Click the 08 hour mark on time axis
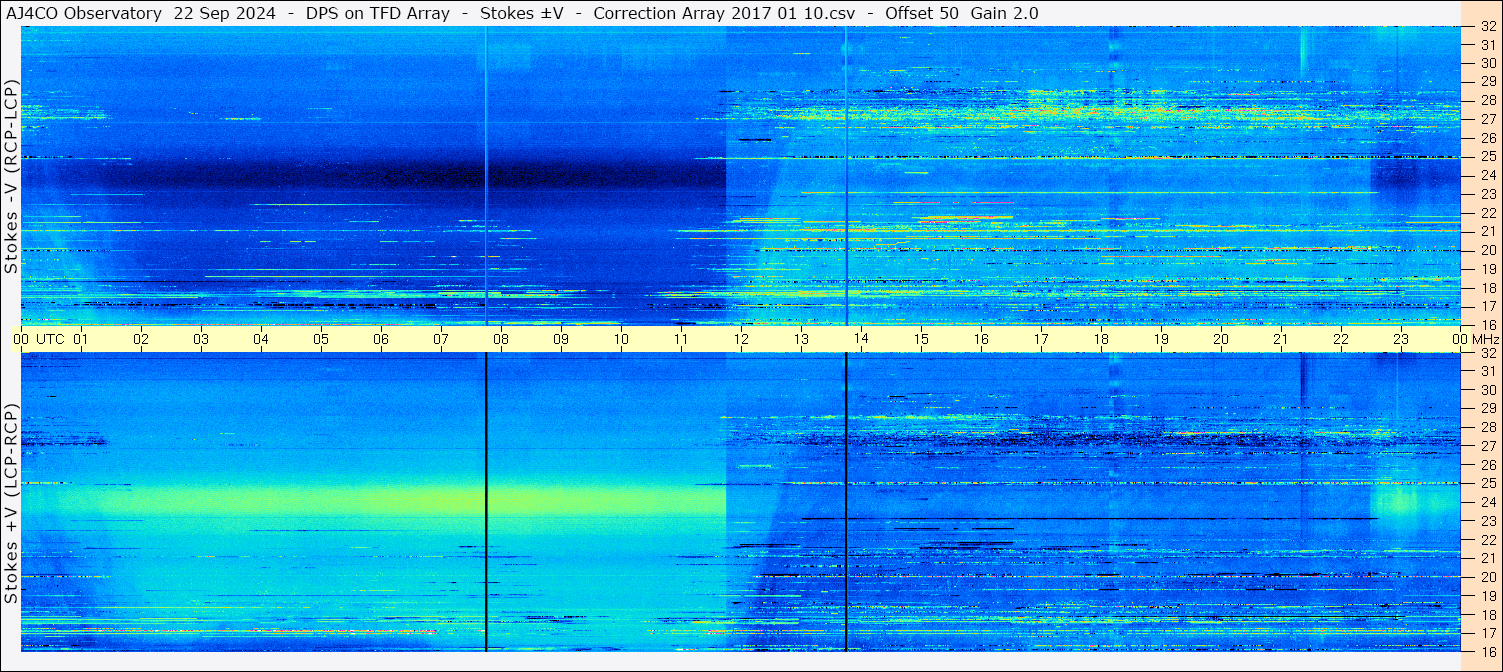 pos(501,339)
